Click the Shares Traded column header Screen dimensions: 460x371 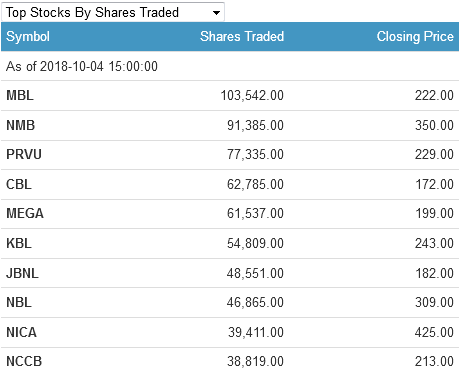[242, 36]
